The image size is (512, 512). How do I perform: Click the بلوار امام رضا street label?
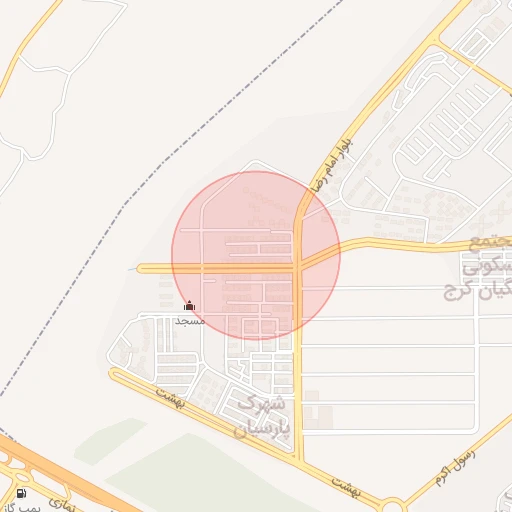[332, 167]
